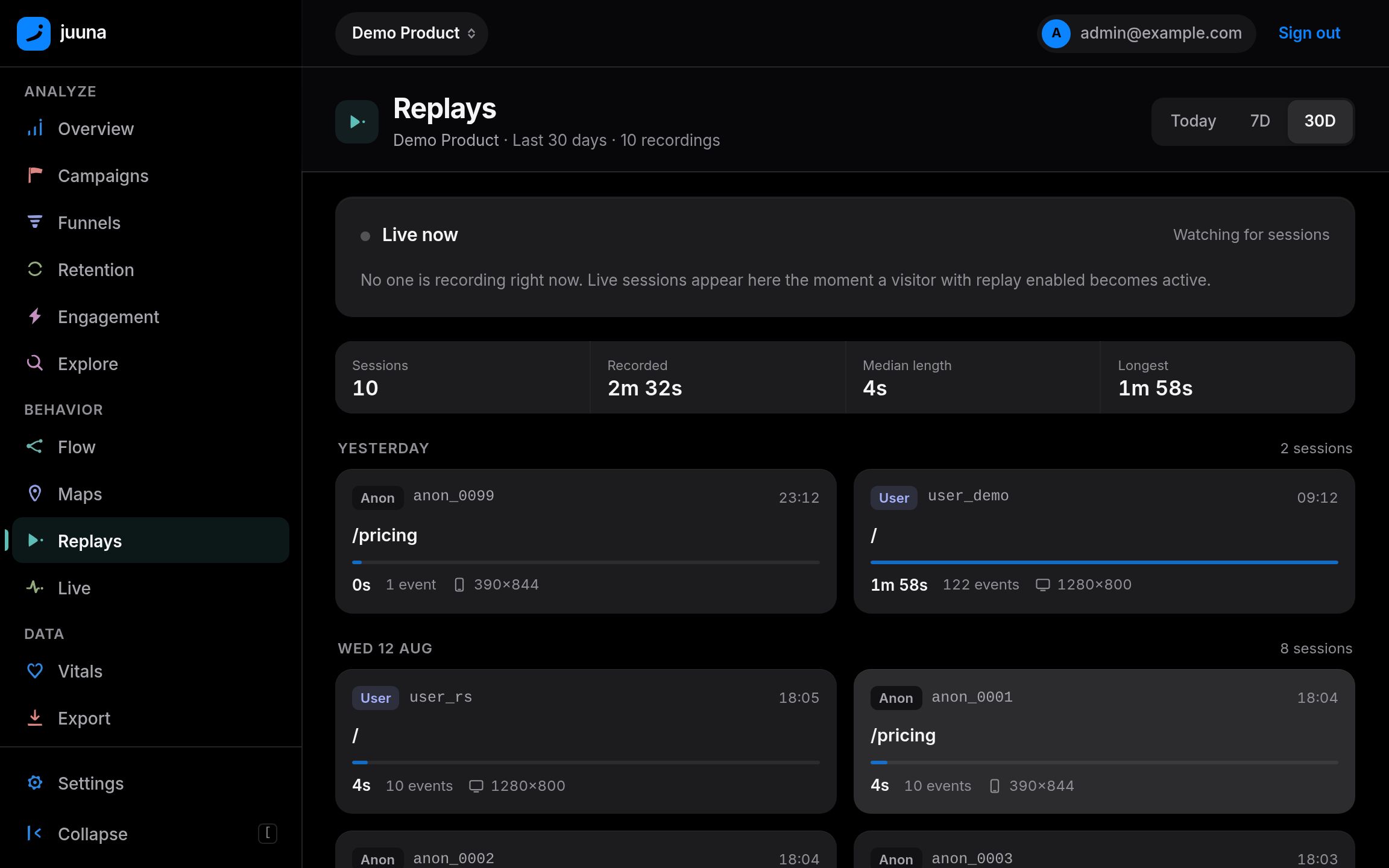1389x868 pixels.
Task: Open the anon_0099 /pricing replay card
Action: point(586,541)
